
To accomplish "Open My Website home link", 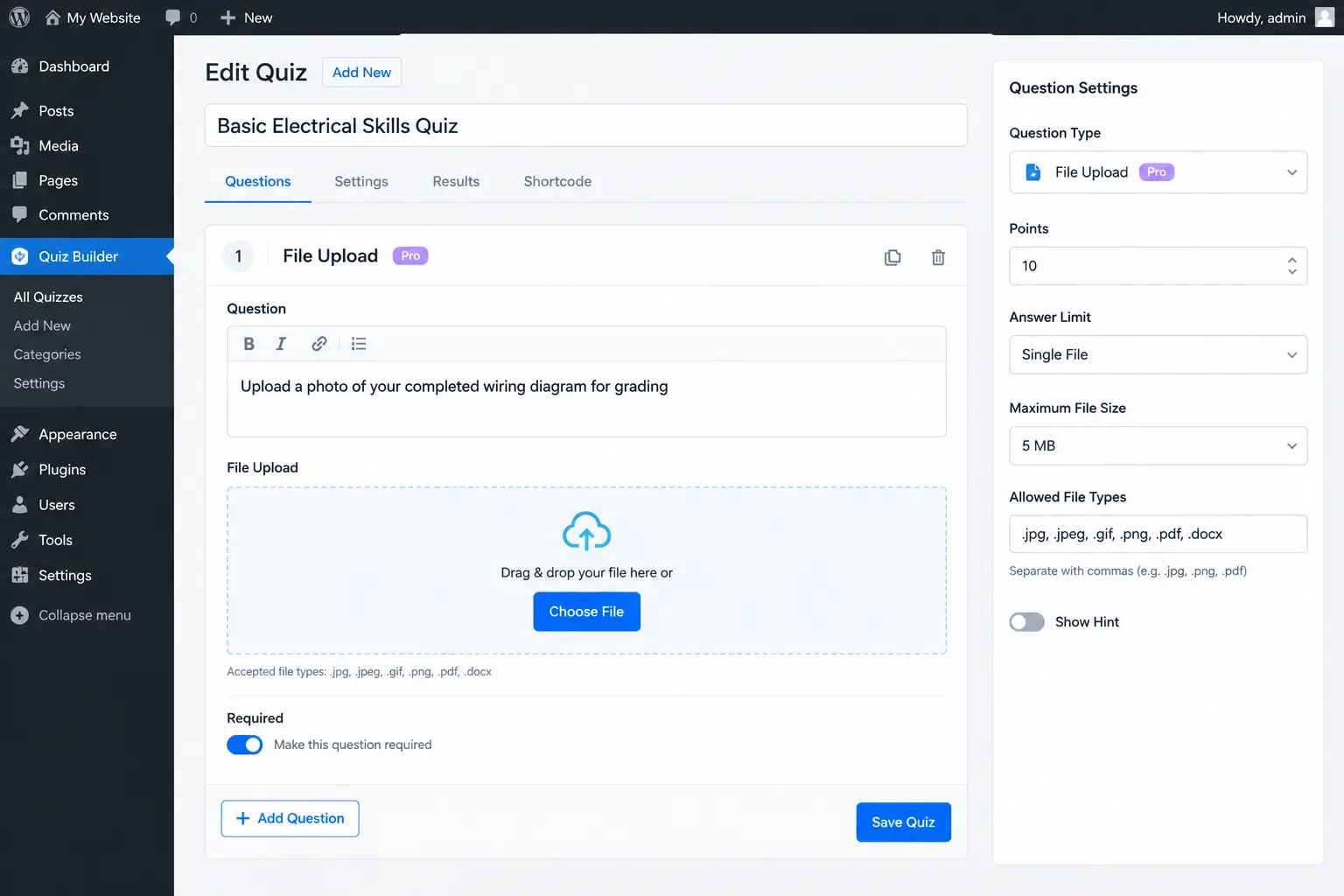I will (93, 17).
